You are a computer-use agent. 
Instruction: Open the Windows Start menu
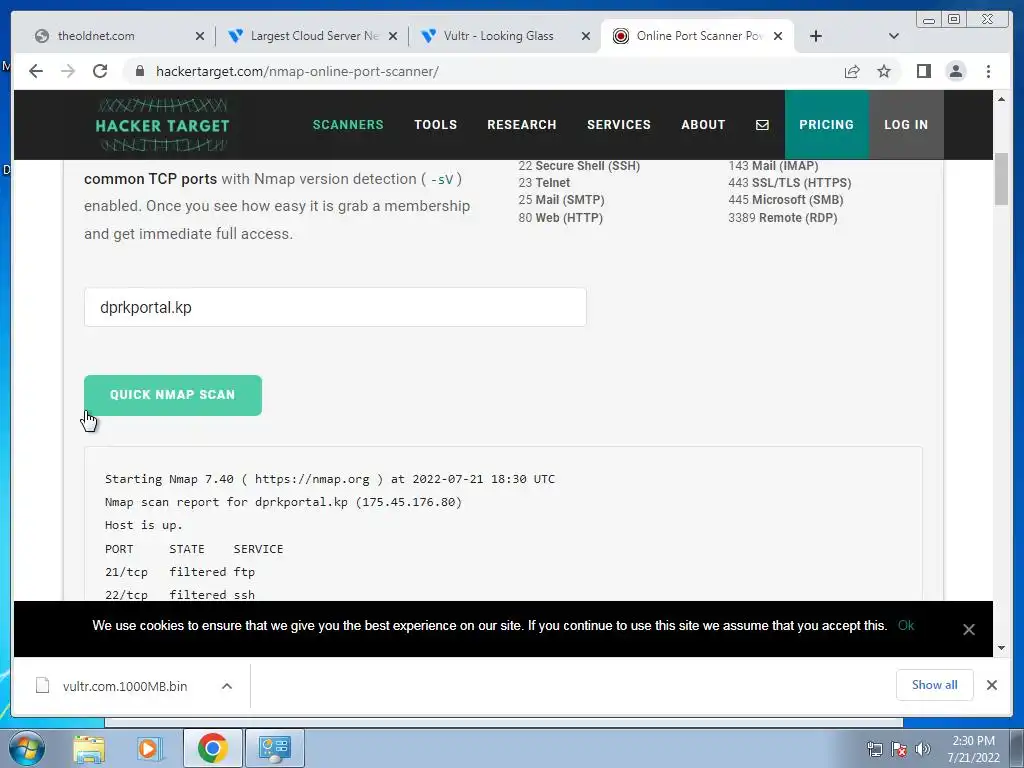pyautogui.click(x=27, y=748)
